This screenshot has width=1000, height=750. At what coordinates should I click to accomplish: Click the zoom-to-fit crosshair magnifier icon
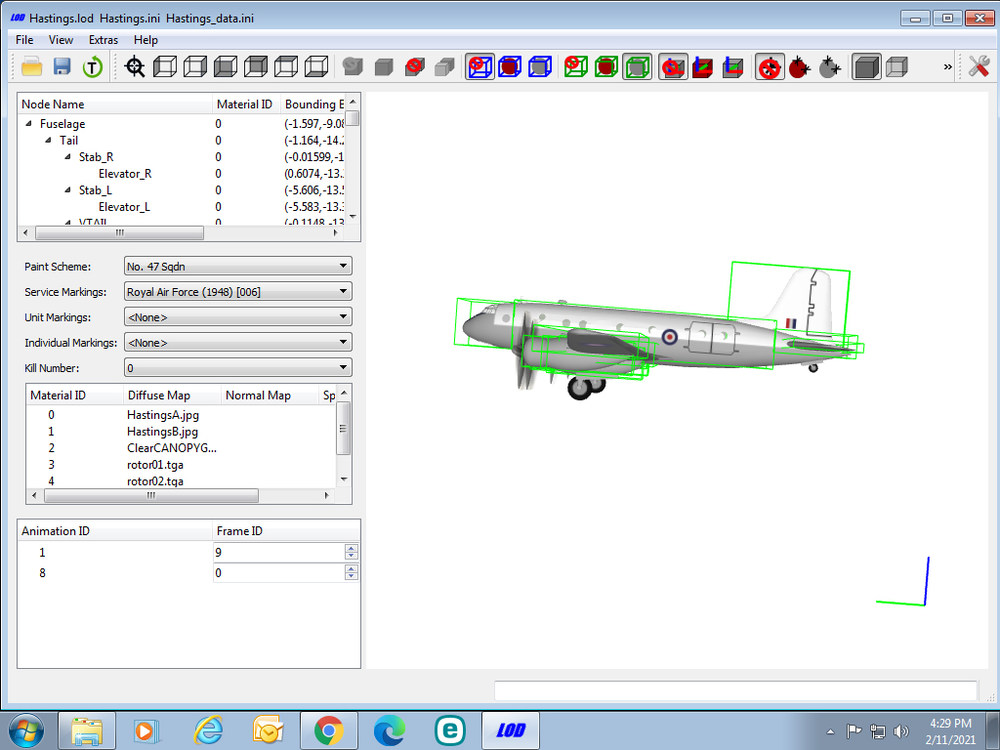pyautogui.click(x=135, y=66)
